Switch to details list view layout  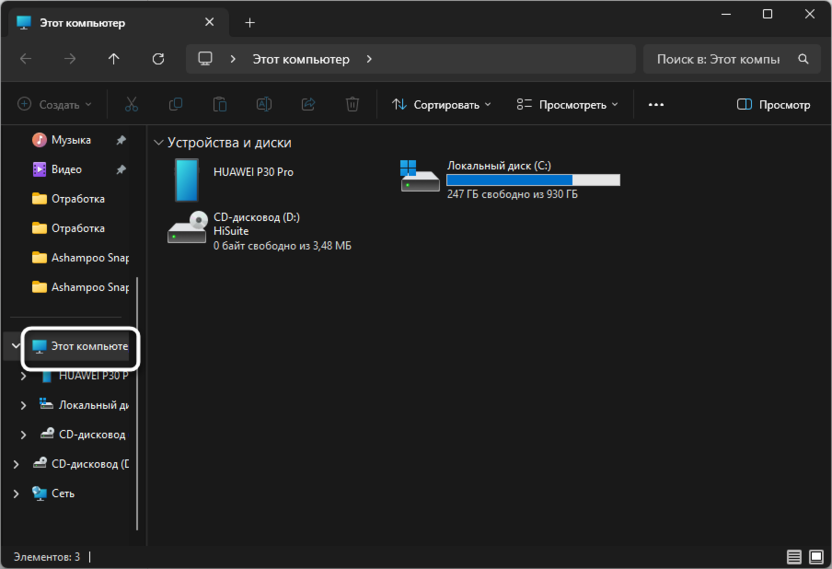tap(794, 556)
